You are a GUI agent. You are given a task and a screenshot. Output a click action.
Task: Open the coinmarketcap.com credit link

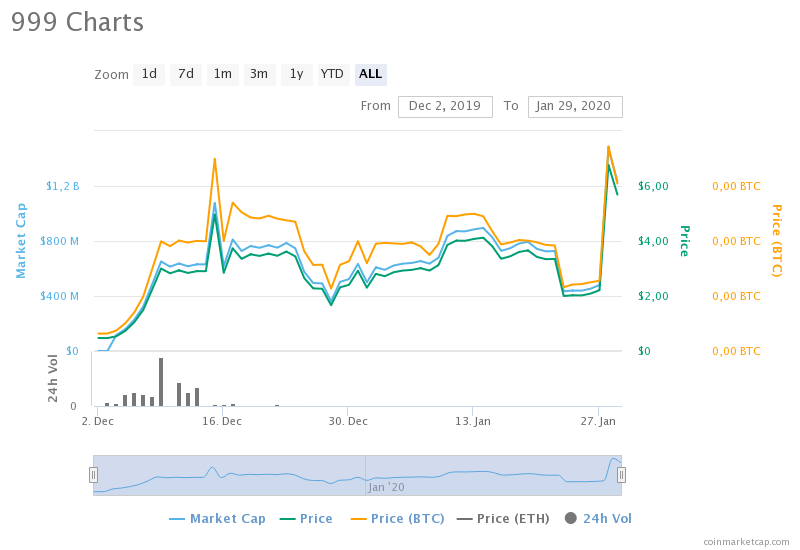[746, 541]
